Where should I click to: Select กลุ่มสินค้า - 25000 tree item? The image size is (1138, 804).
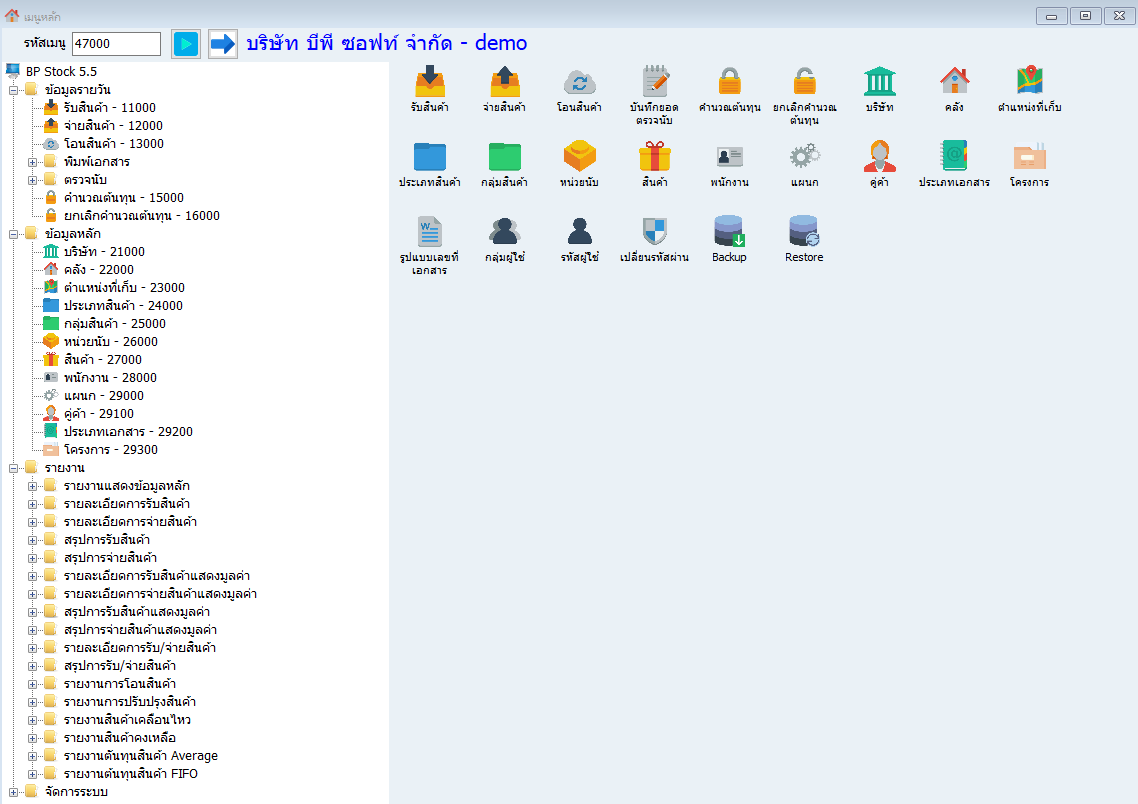[115, 324]
